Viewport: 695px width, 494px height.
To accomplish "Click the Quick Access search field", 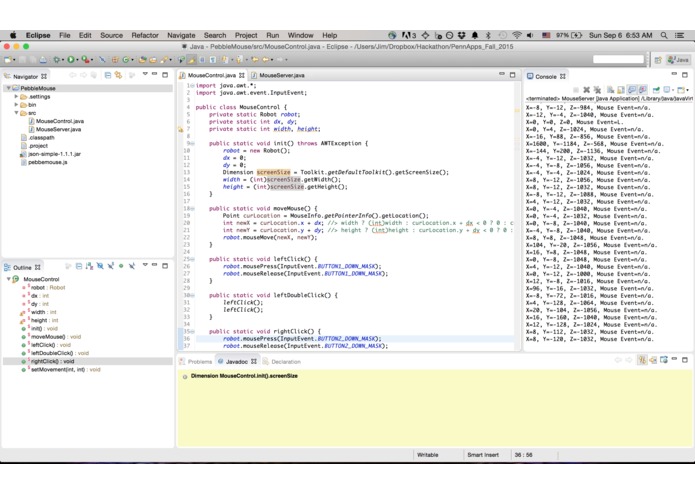I will click(x=618, y=60).
